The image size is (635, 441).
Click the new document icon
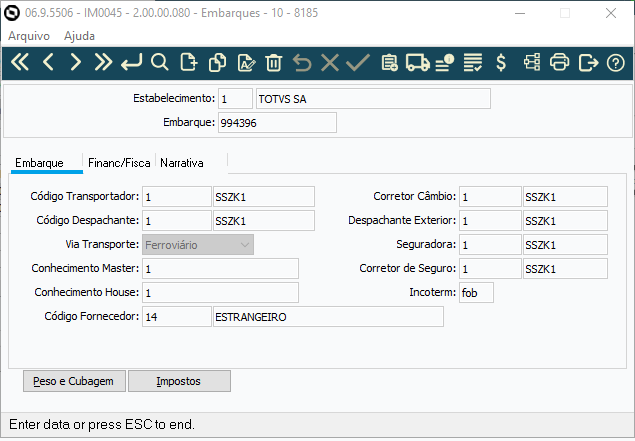pyautogui.click(x=187, y=63)
